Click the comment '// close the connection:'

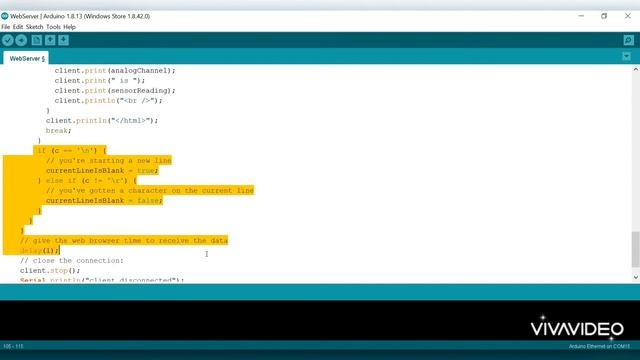pos(71,260)
